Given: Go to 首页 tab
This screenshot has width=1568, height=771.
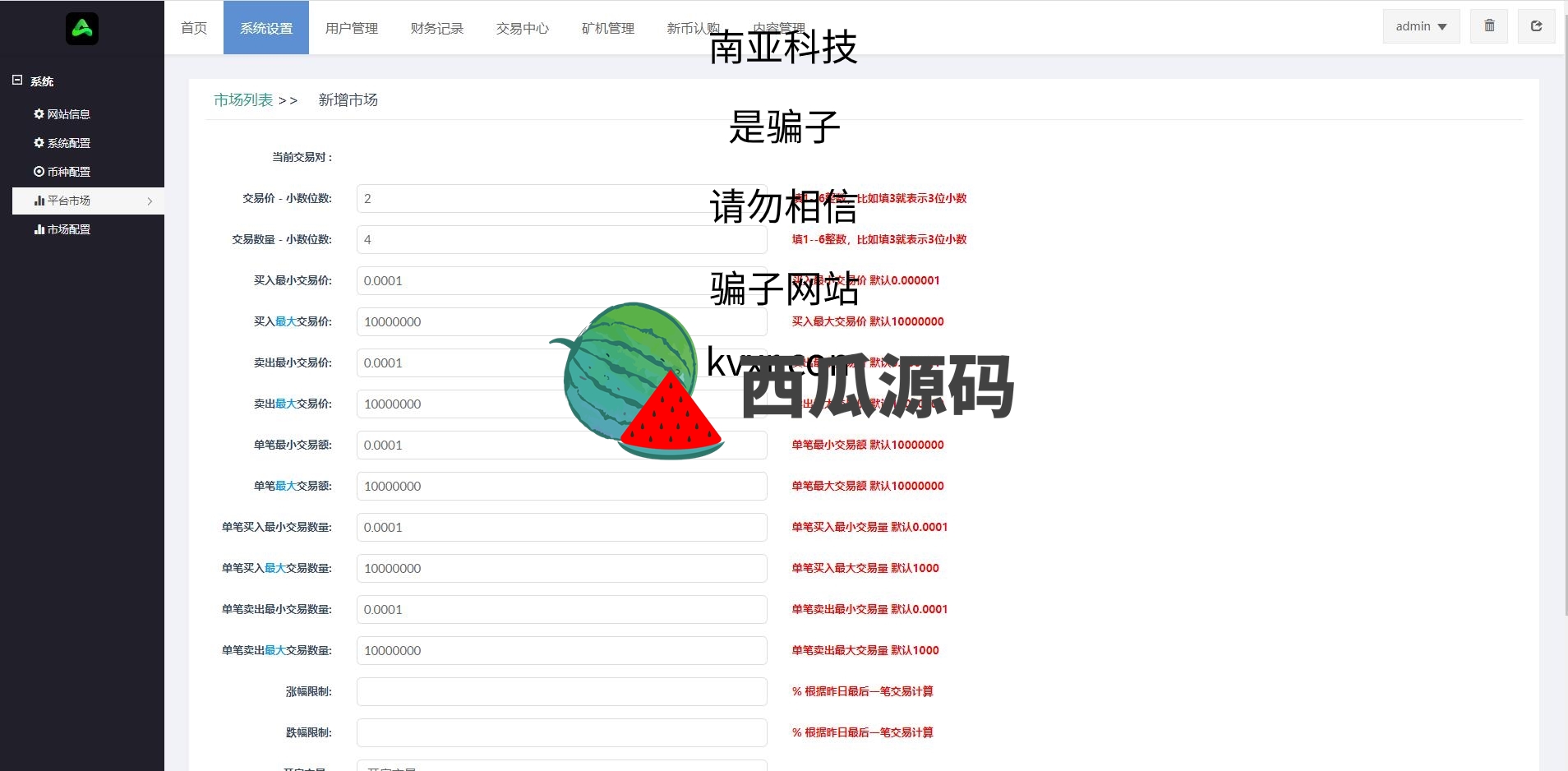Looking at the screenshot, I should pos(194,28).
